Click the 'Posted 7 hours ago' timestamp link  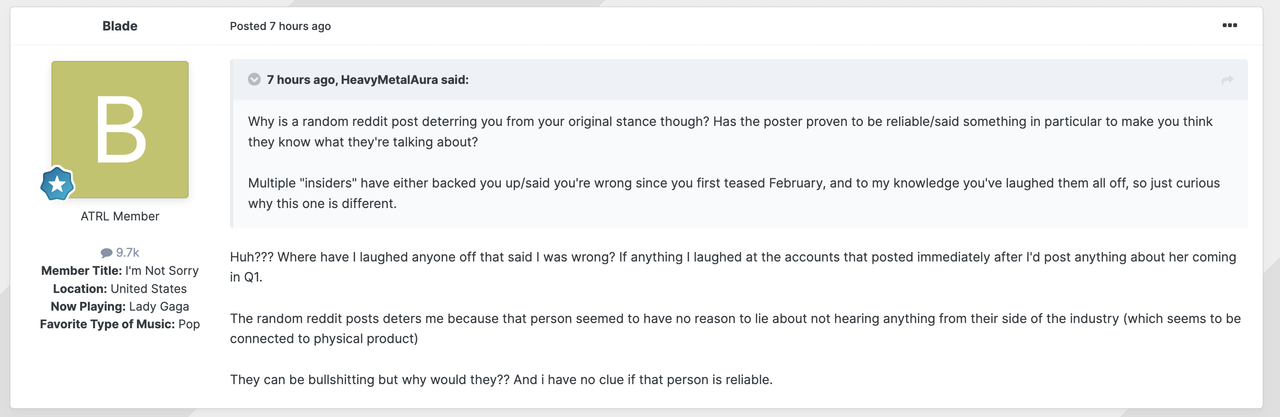tap(280, 26)
